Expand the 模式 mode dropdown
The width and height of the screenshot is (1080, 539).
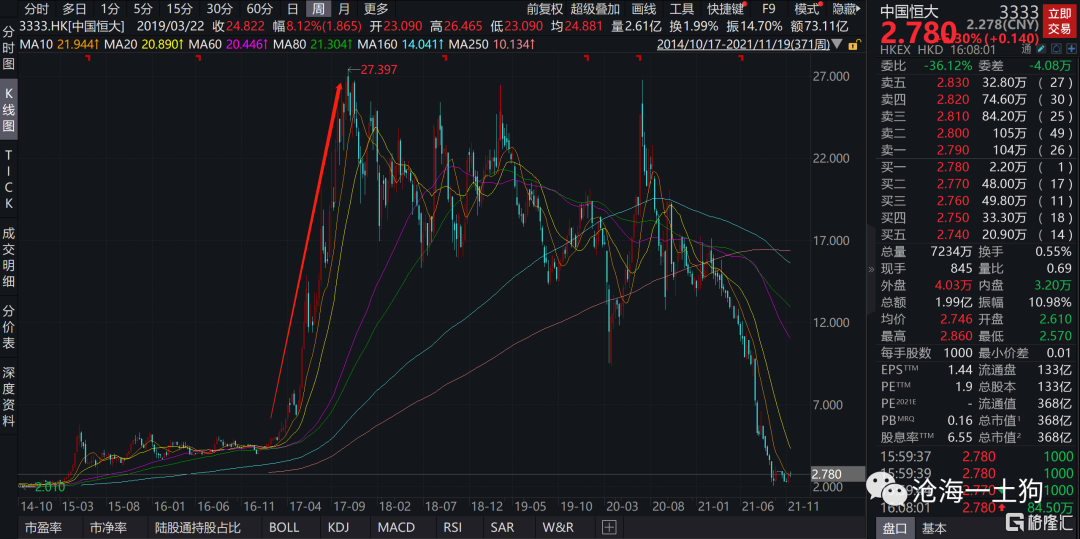(806, 8)
